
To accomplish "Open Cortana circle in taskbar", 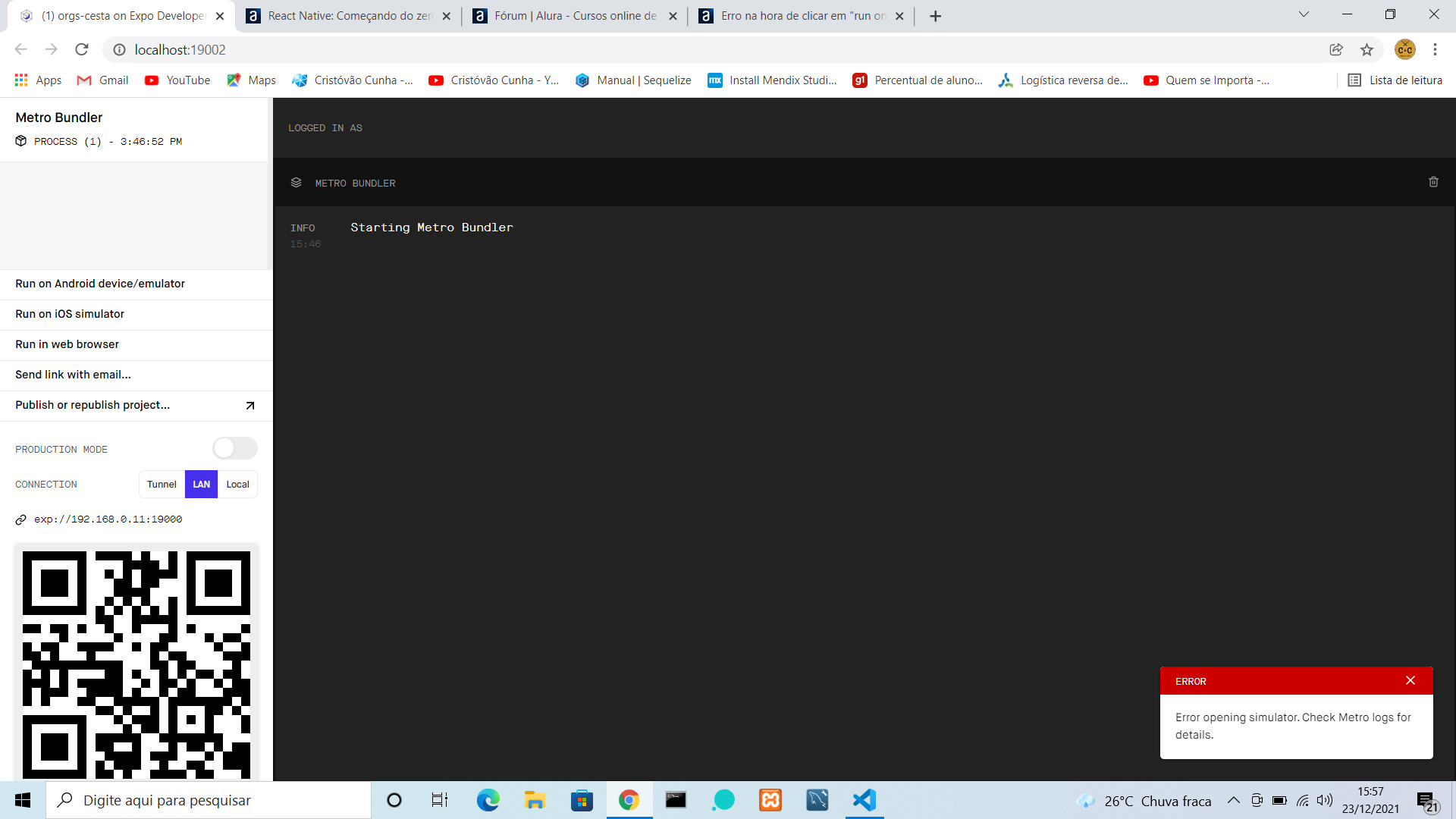I will (x=394, y=800).
